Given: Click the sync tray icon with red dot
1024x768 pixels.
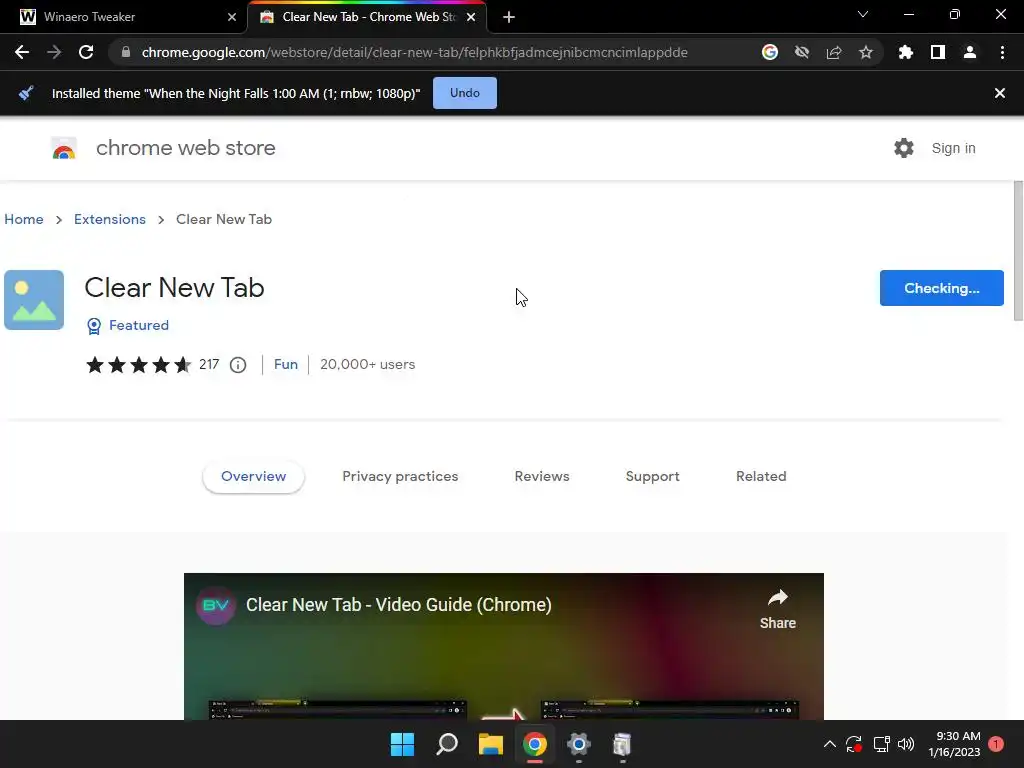Looking at the screenshot, I should pyautogui.click(x=854, y=744).
